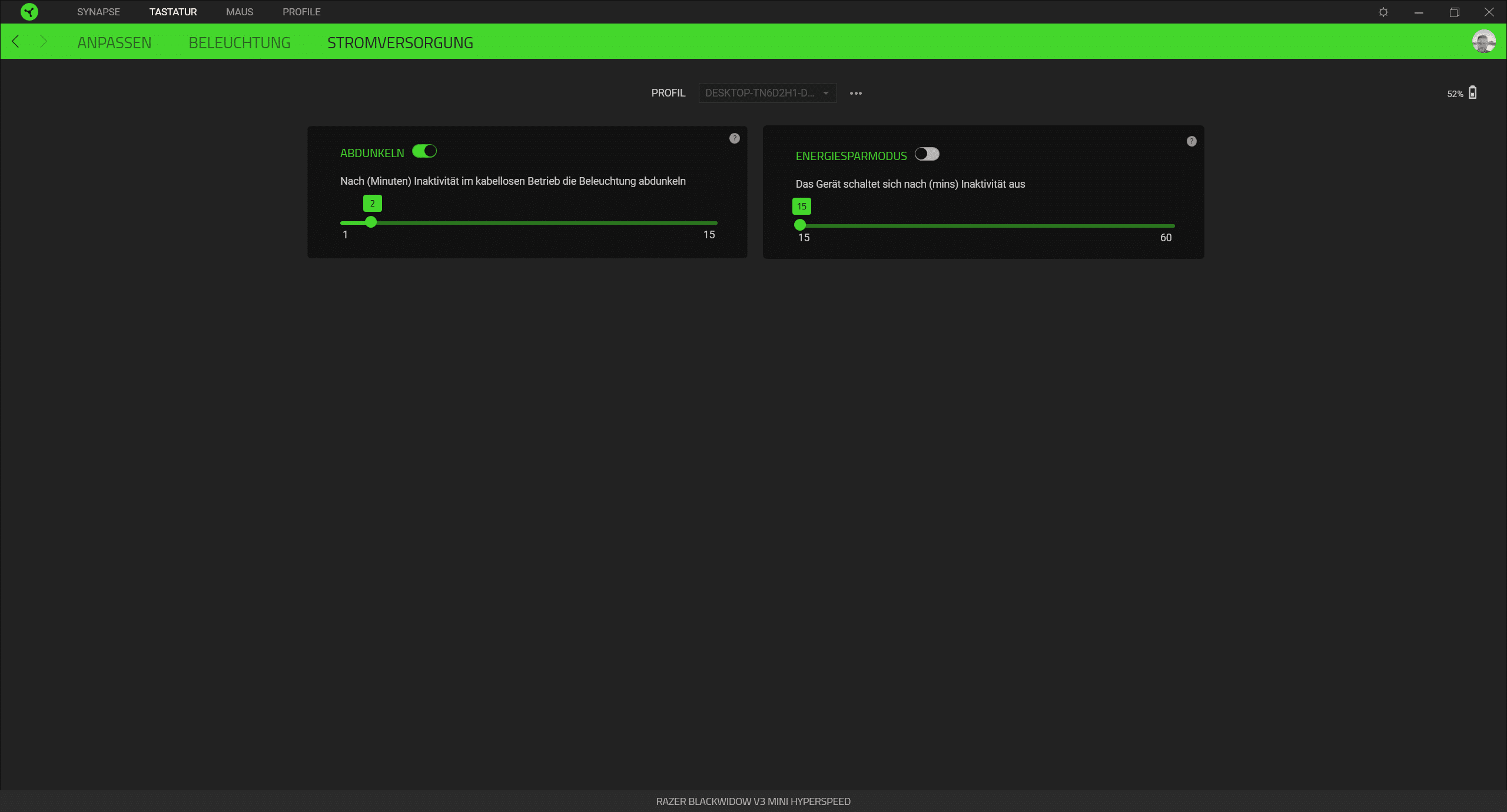Open the Synapse tab
This screenshot has width=1507, height=812.
click(x=98, y=12)
